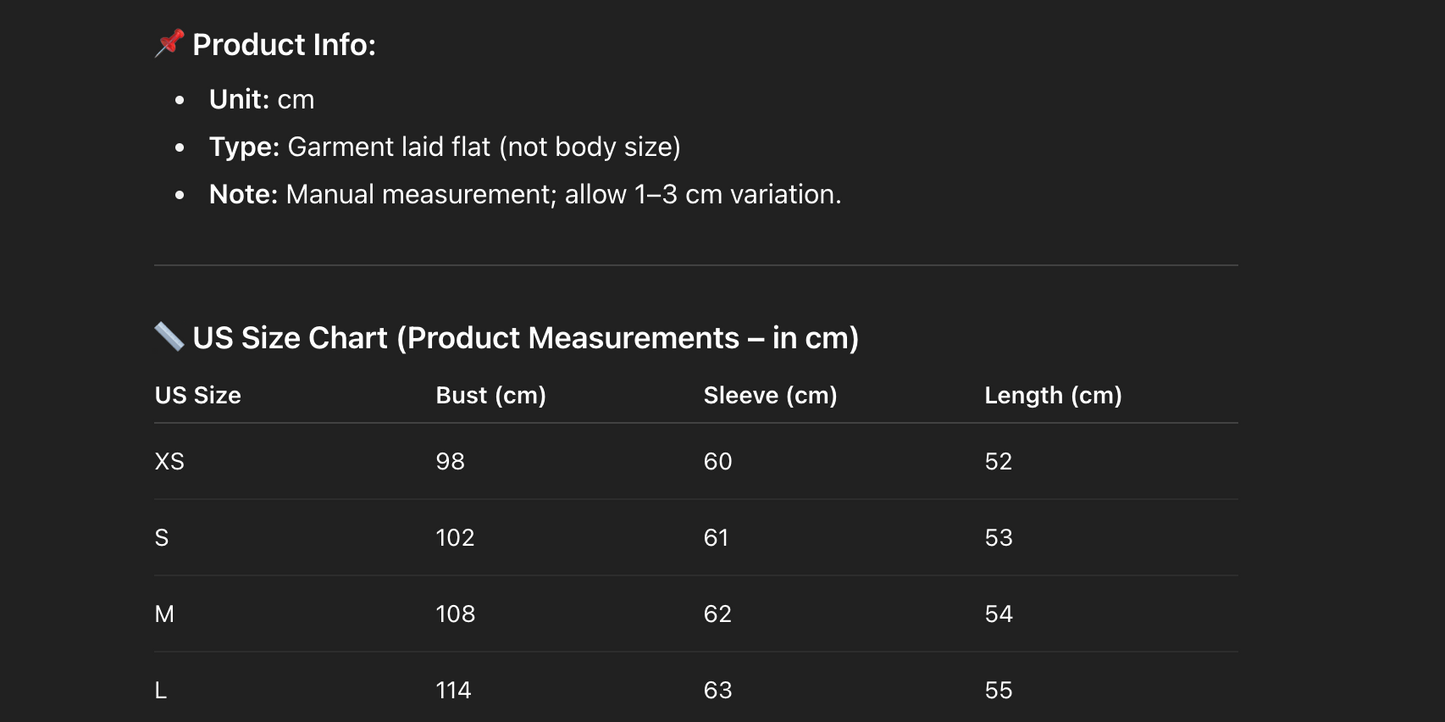Click the length value 55 for size L

999,691
